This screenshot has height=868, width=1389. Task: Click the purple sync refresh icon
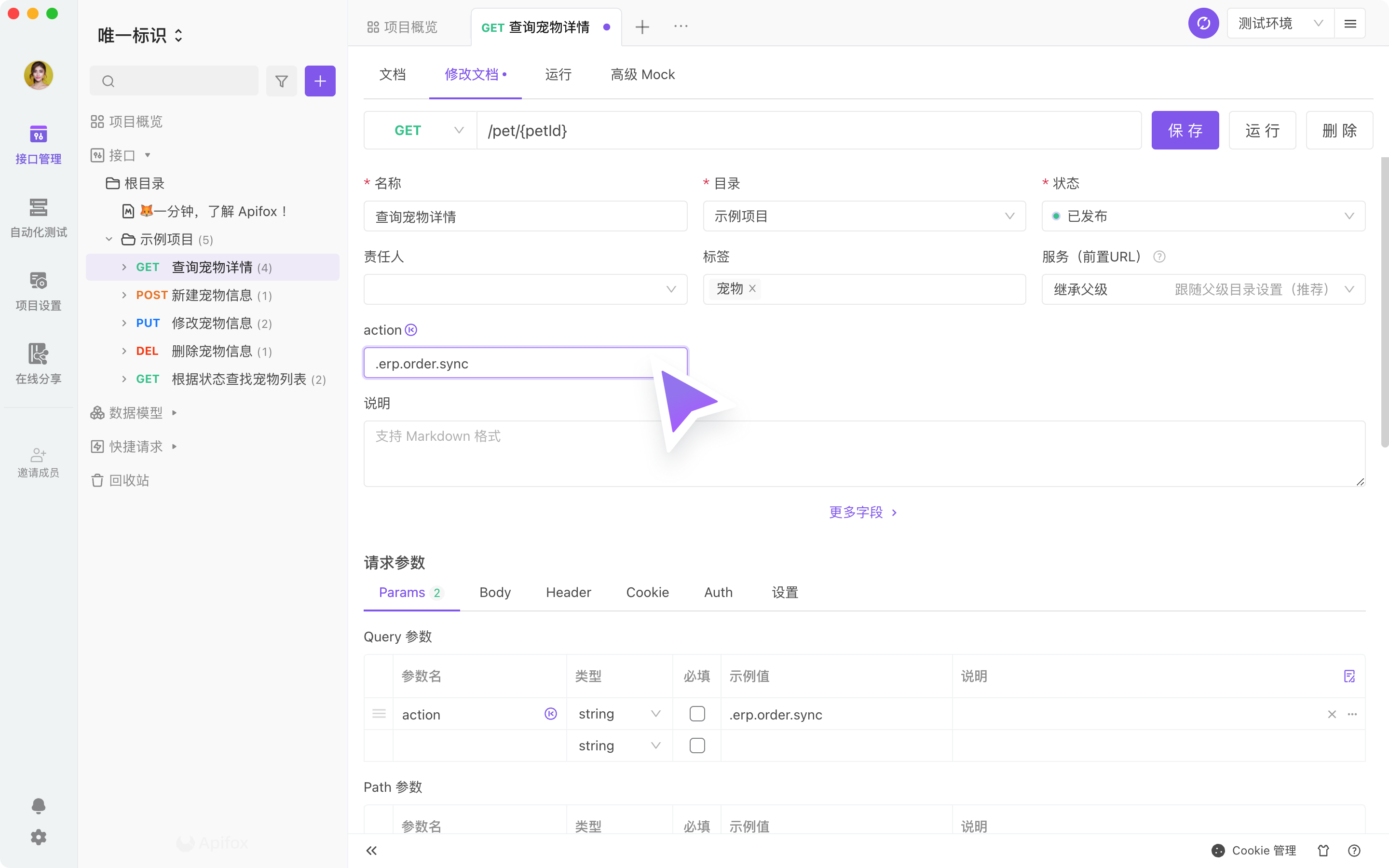pos(1203,24)
